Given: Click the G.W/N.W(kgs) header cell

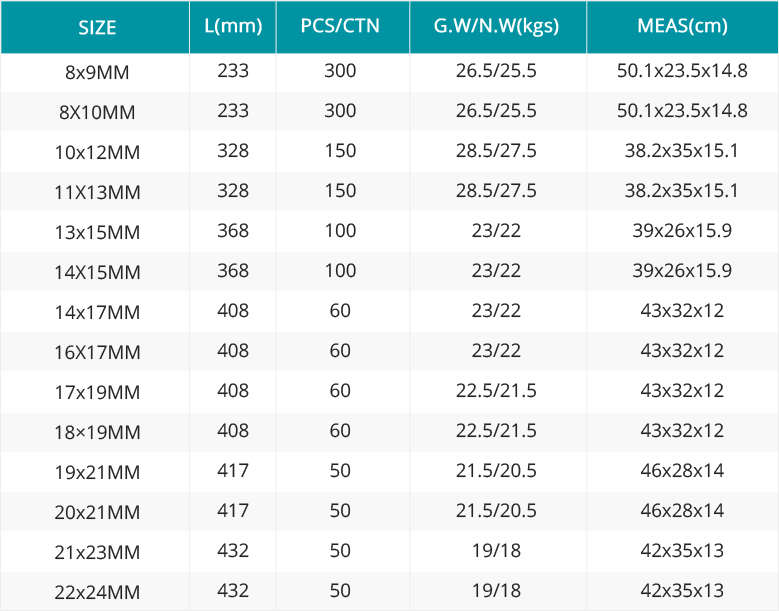Looking at the screenshot, I should [496, 26].
